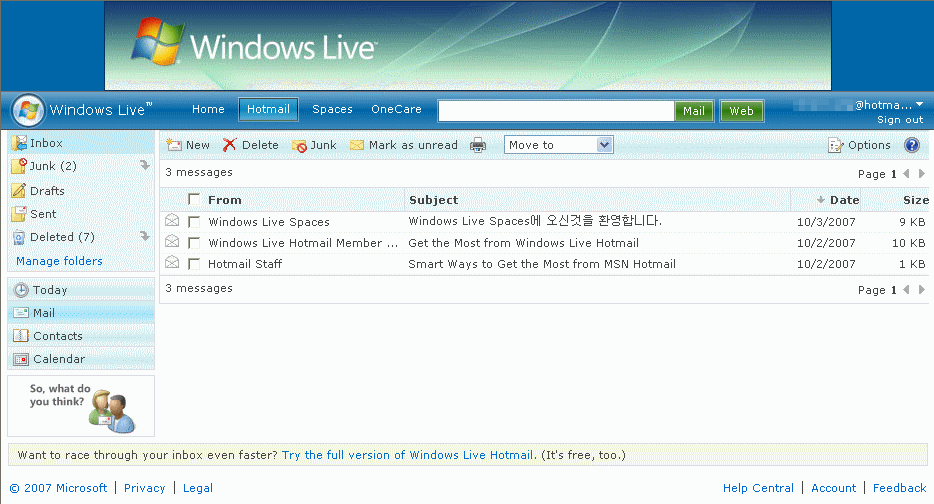Click the Feedback link
This screenshot has width=934, height=504.
[899, 488]
